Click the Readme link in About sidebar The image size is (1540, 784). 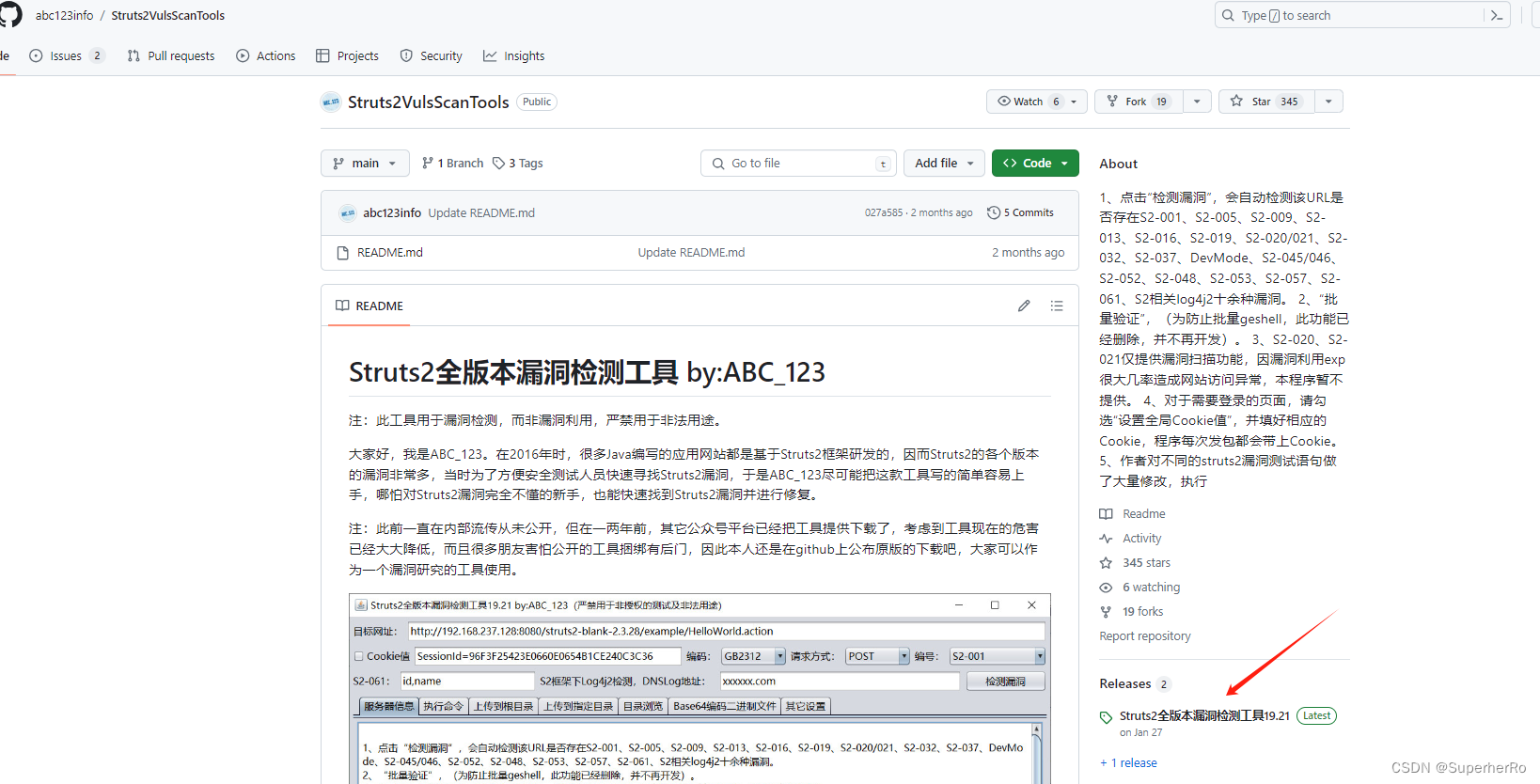click(1143, 514)
